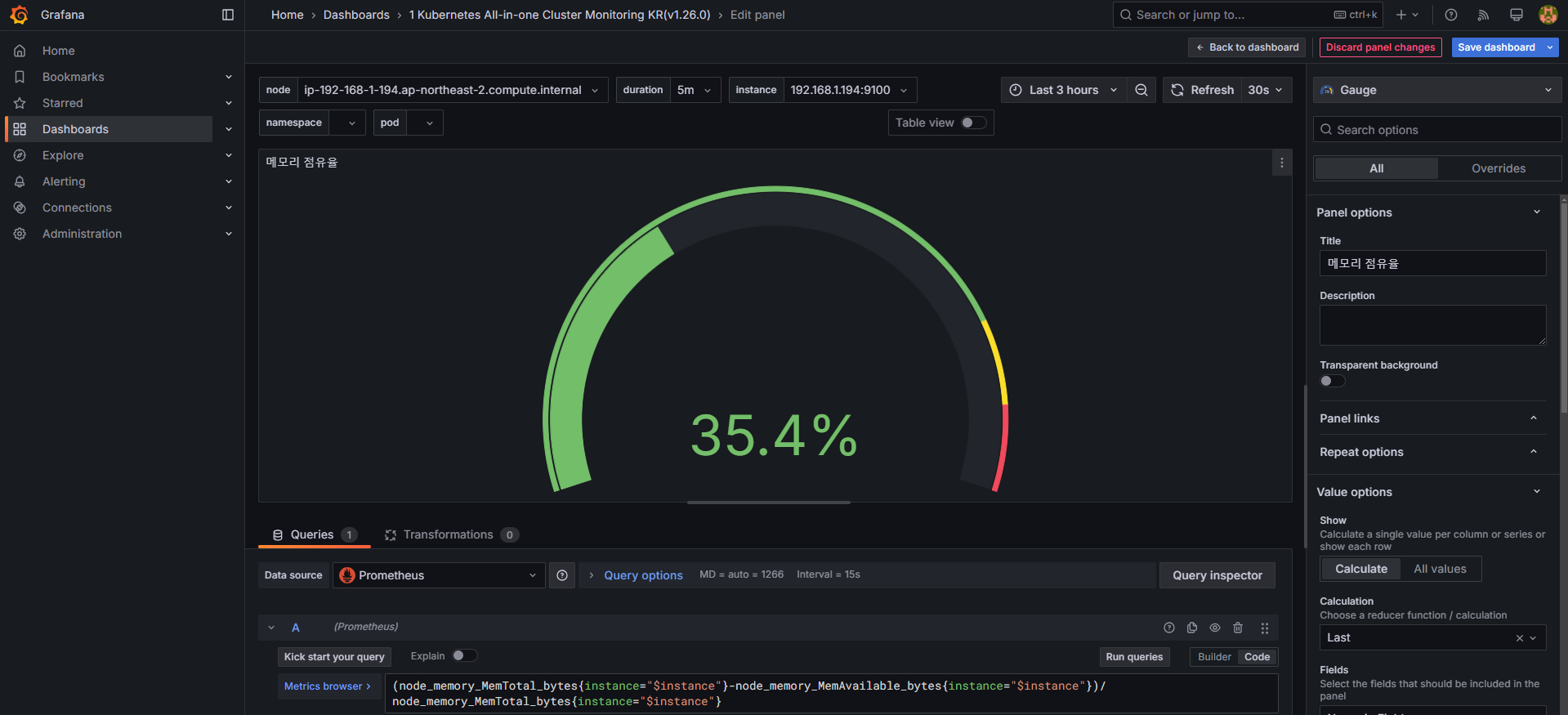
Task: Click the Connections sidebar icon
Action: click(x=20, y=208)
